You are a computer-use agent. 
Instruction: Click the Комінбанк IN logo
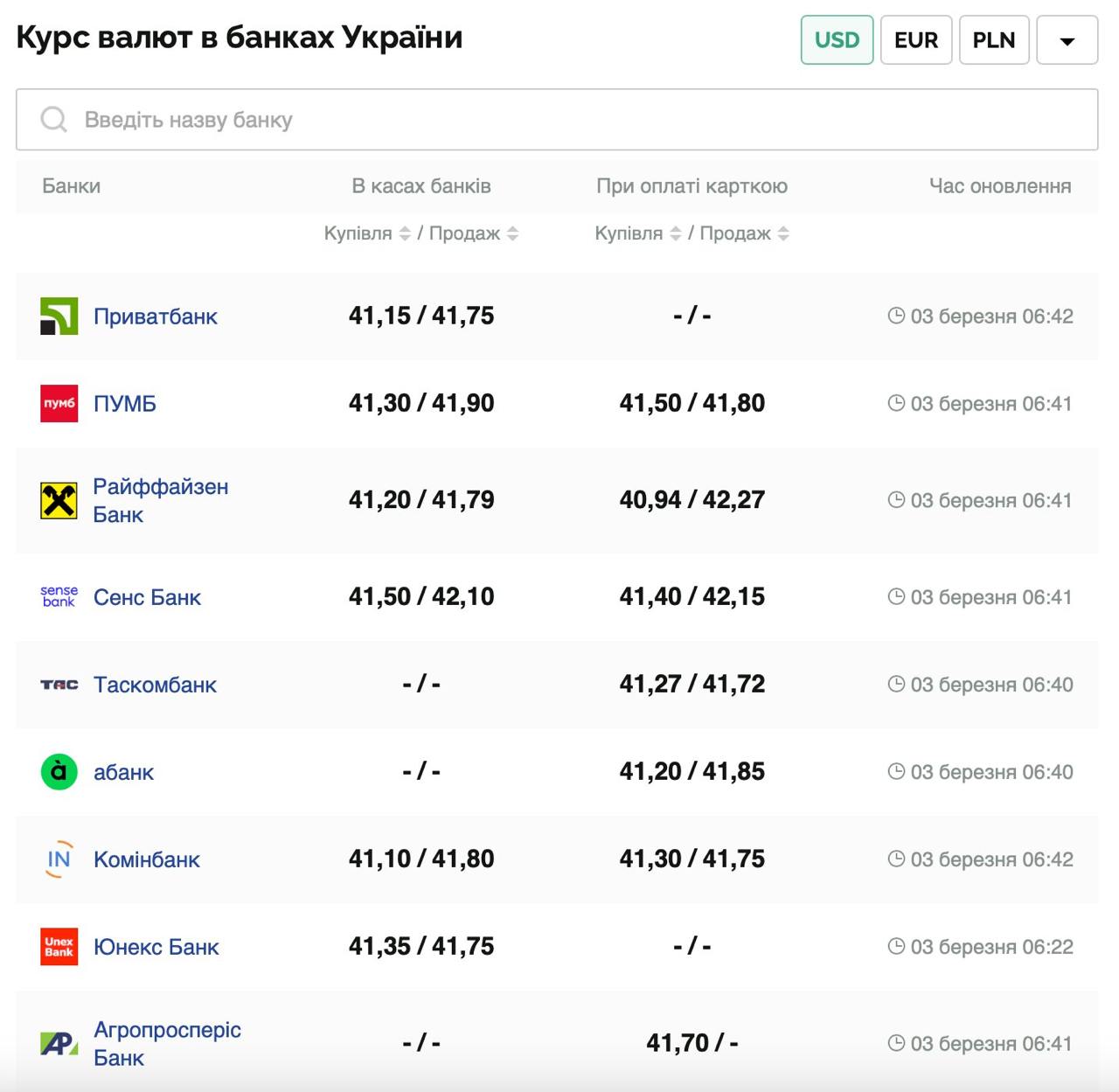coord(59,859)
